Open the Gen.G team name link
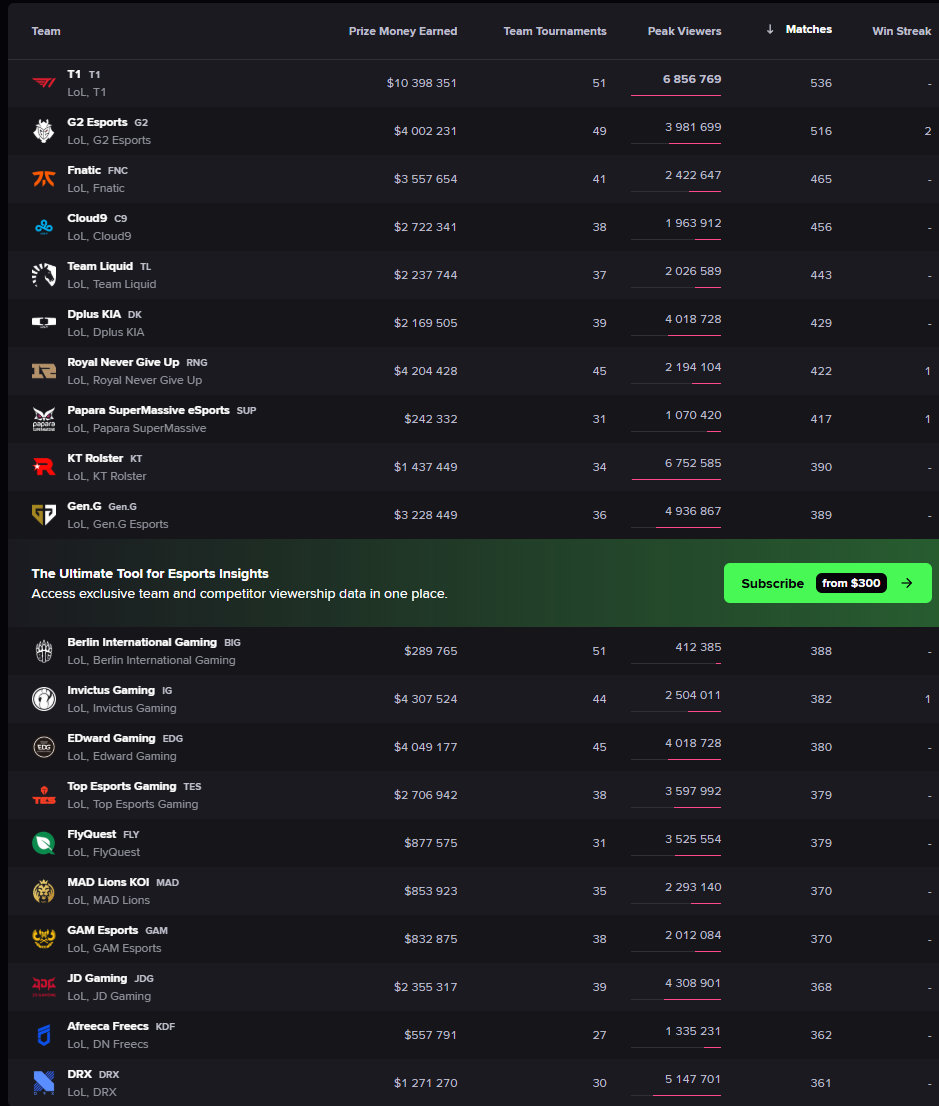Viewport: 939px width, 1106px height. [85, 506]
